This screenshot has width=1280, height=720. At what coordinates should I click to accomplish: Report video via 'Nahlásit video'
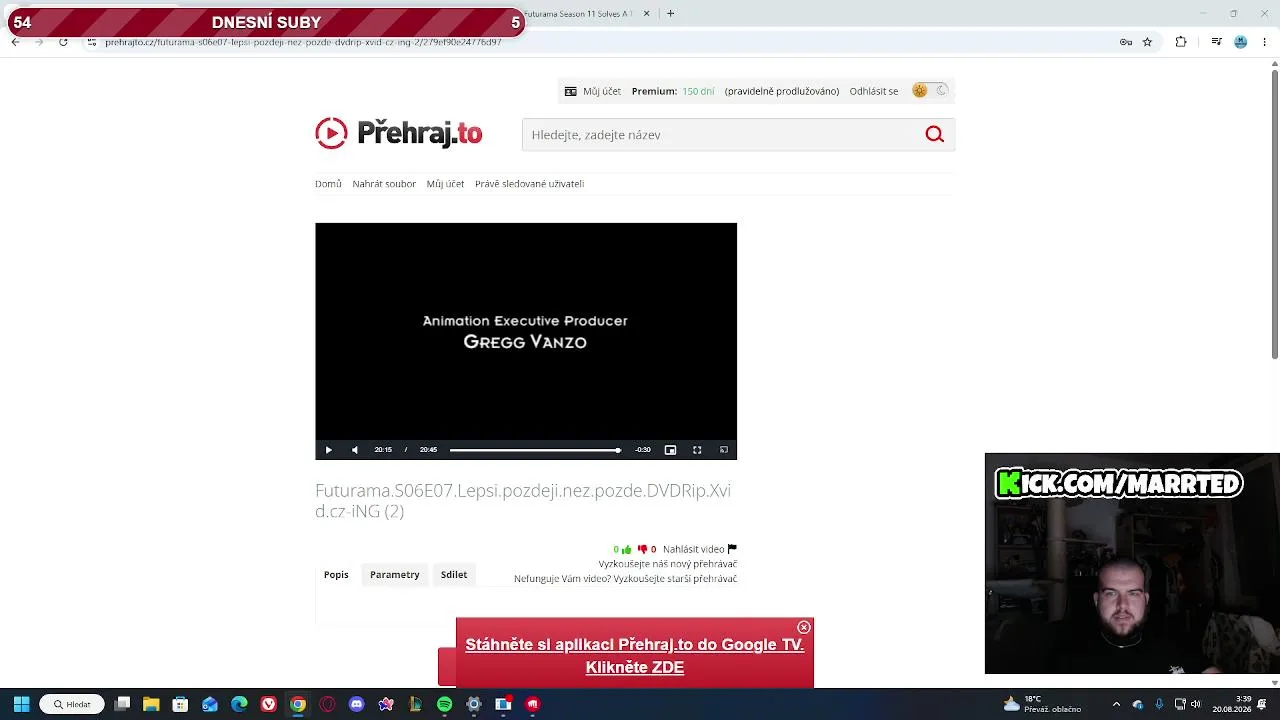[700, 549]
